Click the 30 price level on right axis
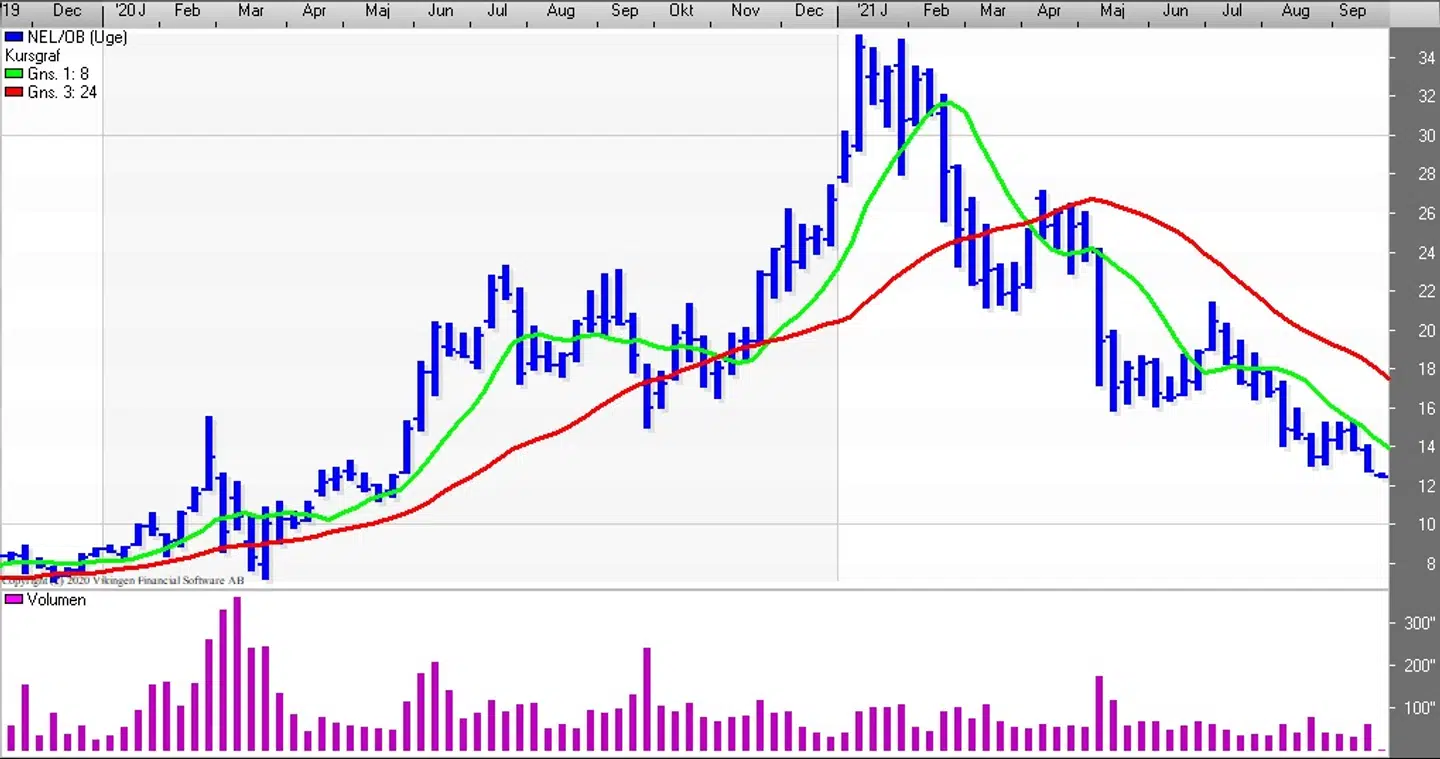1440x759 pixels. 1427,136
